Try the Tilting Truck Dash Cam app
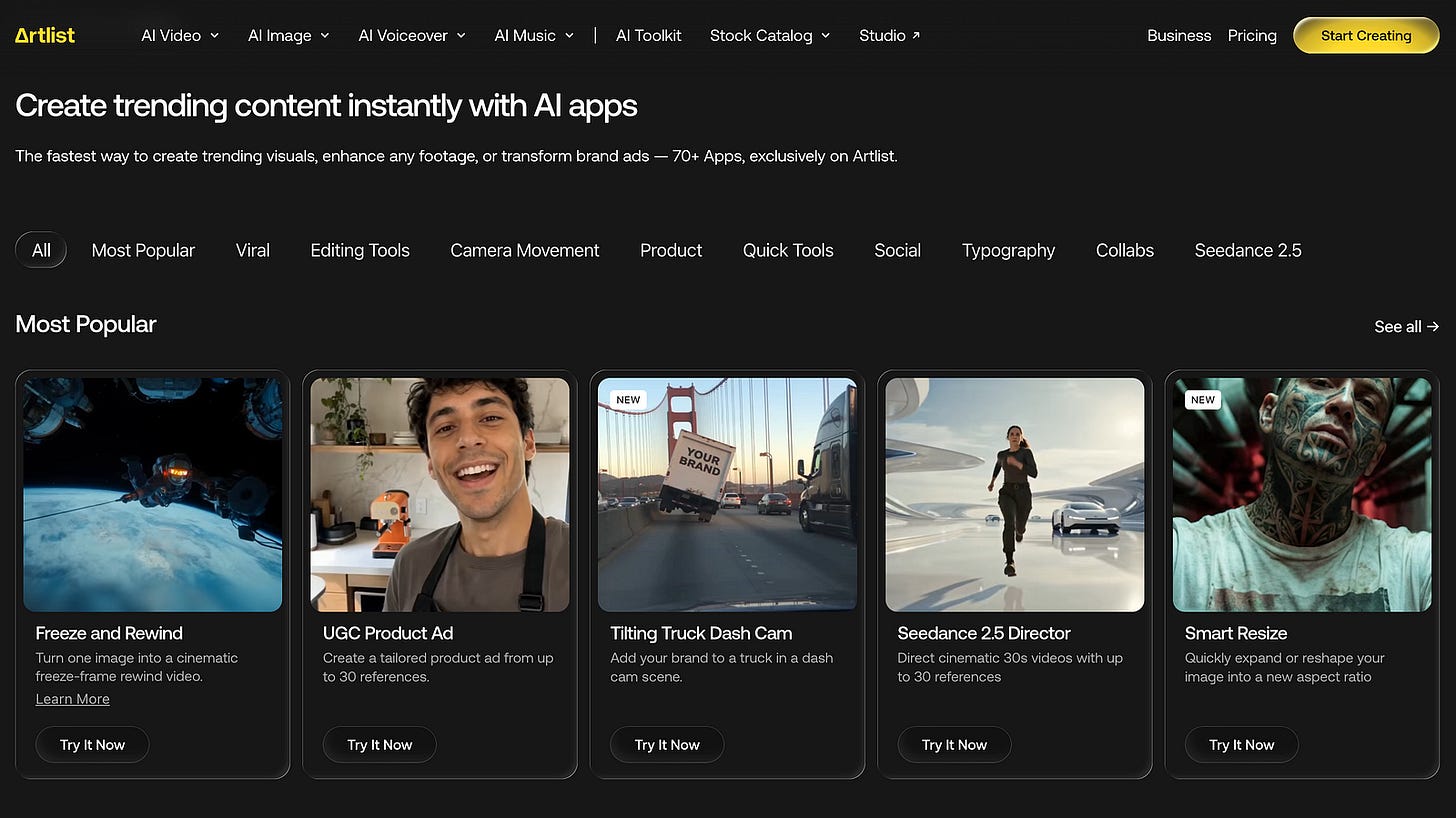The height and width of the screenshot is (818, 1456). pos(667,745)
